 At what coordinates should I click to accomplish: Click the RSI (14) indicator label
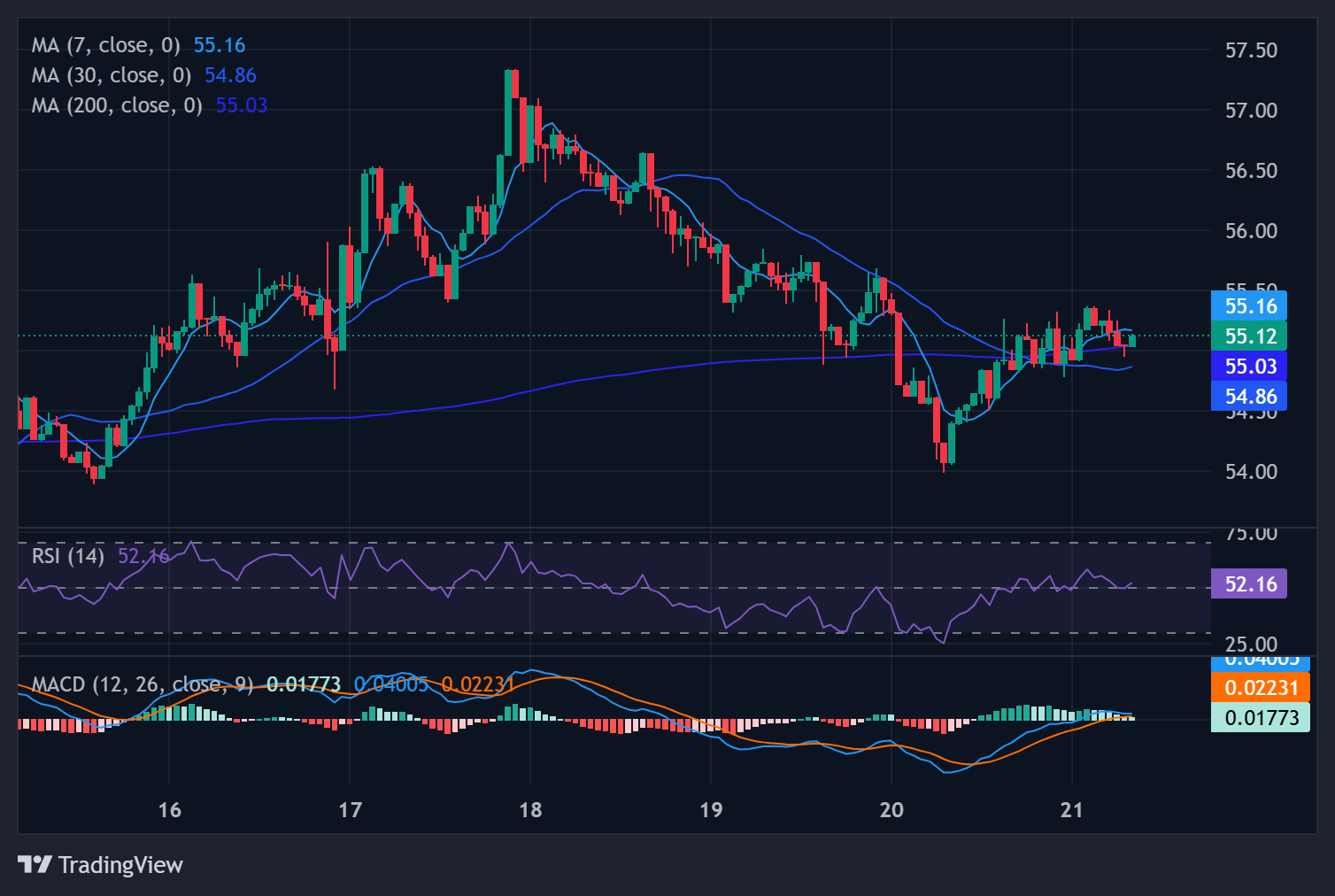click(67, 556)
